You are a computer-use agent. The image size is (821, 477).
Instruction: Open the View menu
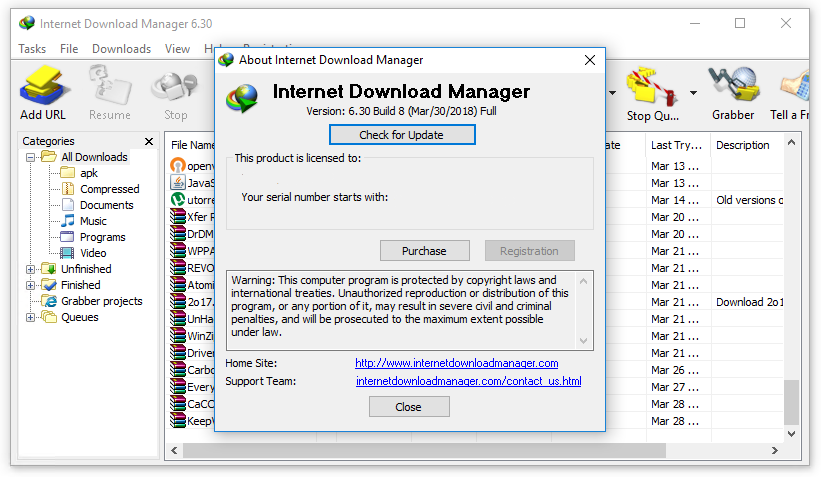click(x=177, y=49)
